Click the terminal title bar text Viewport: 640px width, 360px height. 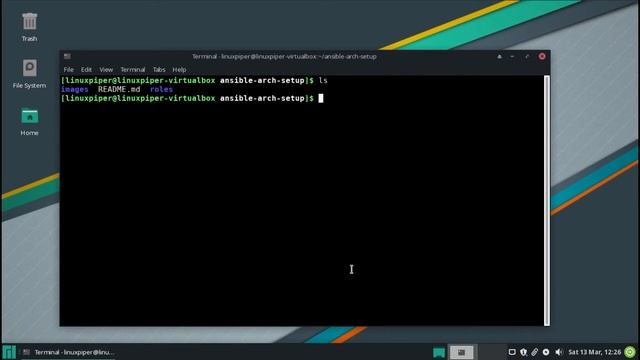[284, 56]
